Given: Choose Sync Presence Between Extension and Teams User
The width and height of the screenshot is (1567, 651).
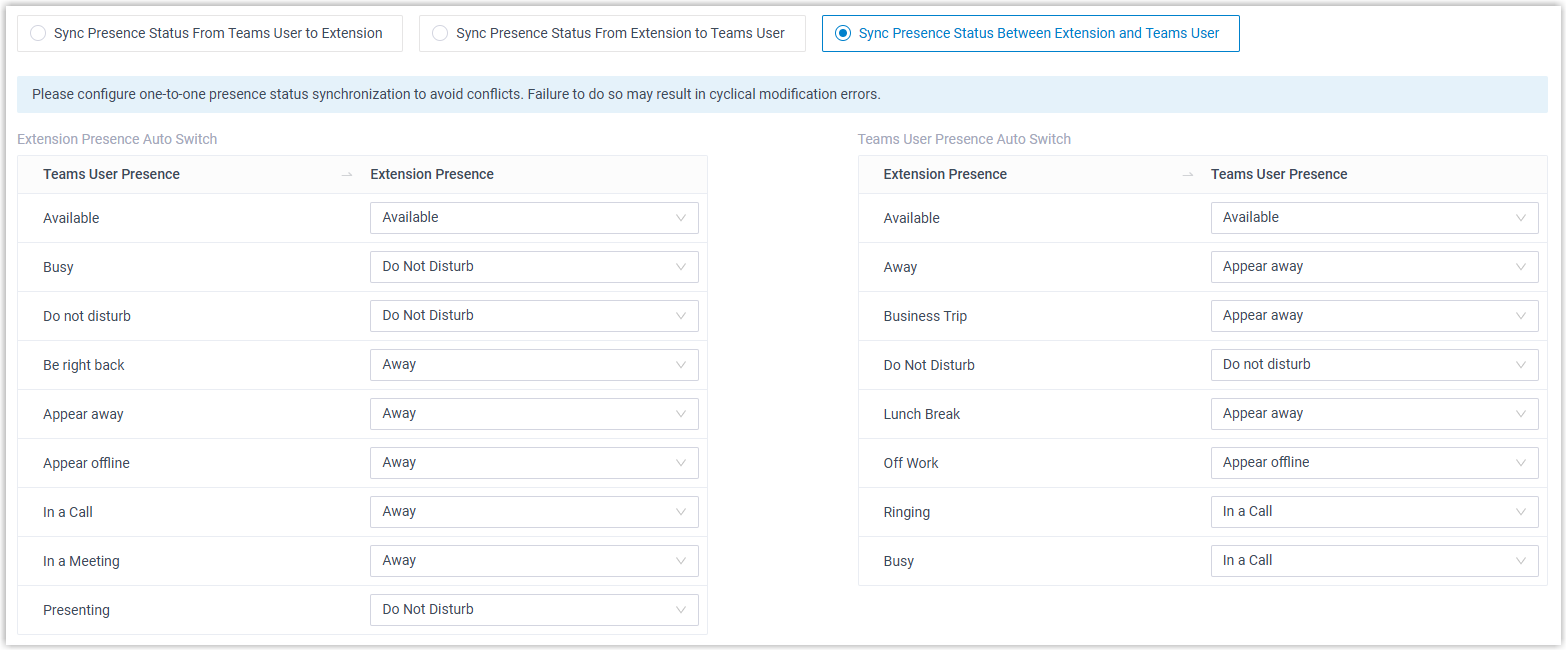Looking at the screenshot, I should [x=843, y=33].
